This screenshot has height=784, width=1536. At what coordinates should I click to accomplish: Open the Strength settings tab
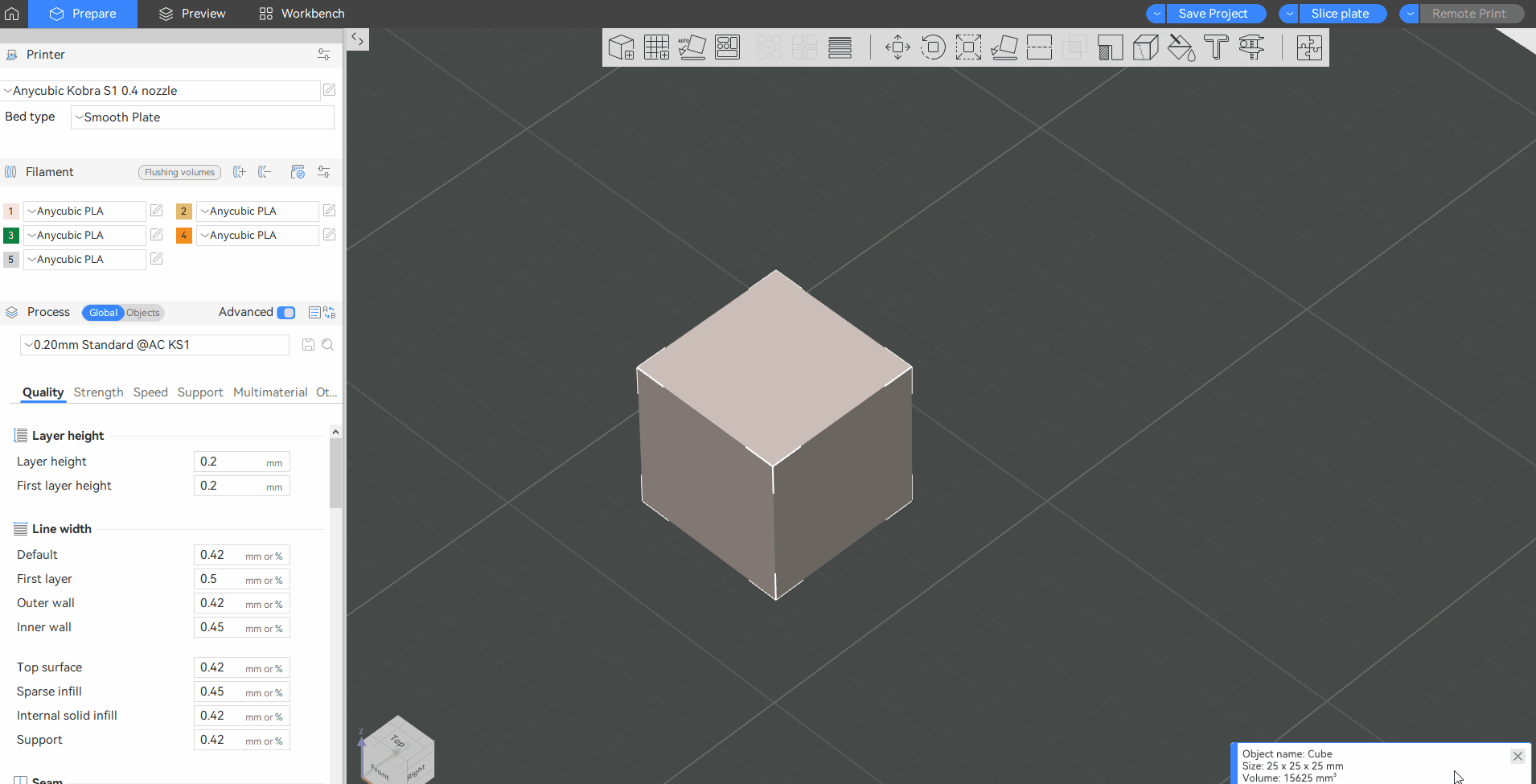pyautogui.click(x=98, y=392)
